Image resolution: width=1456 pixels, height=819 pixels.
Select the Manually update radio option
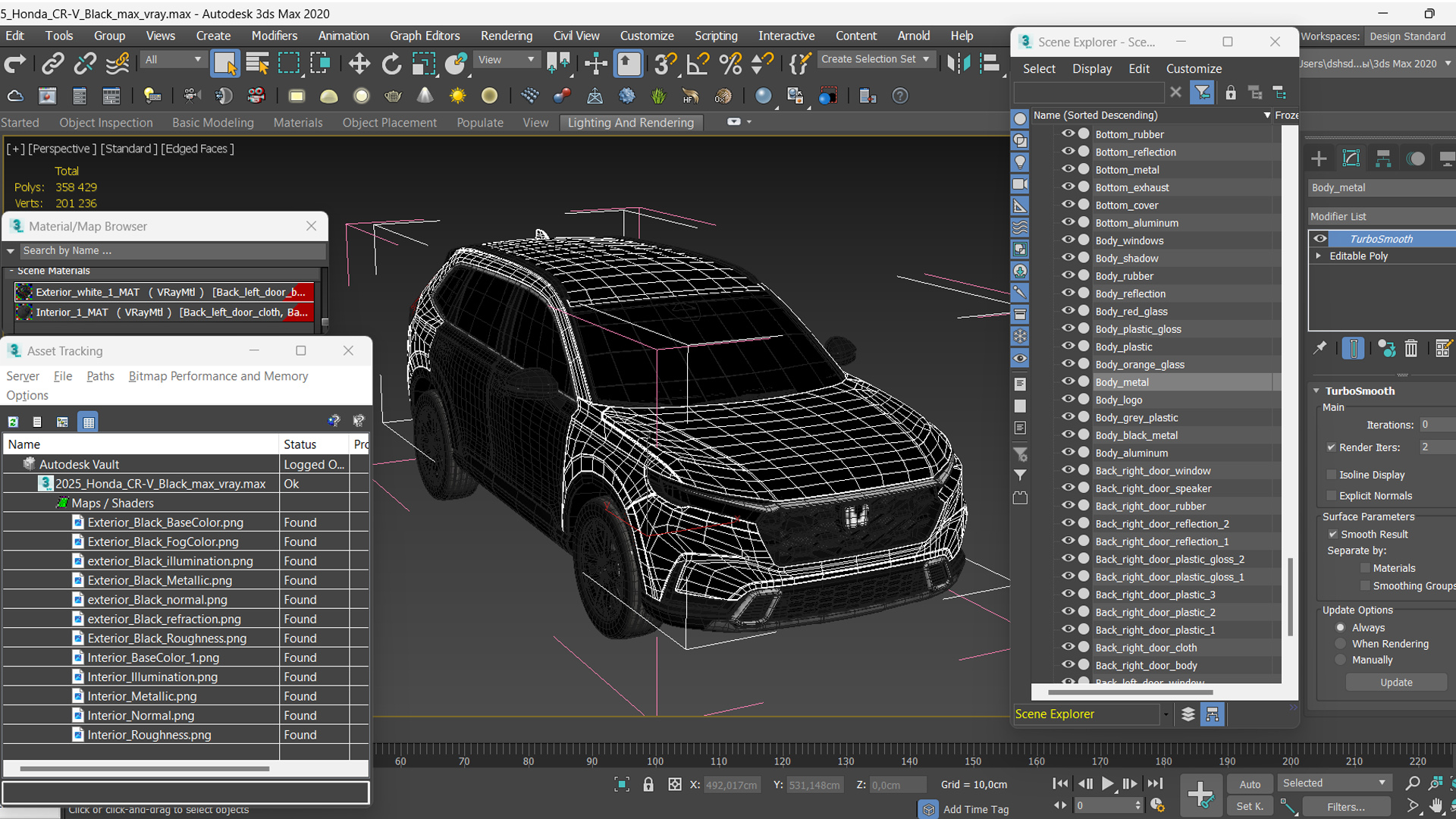[x=1341, y=660]
